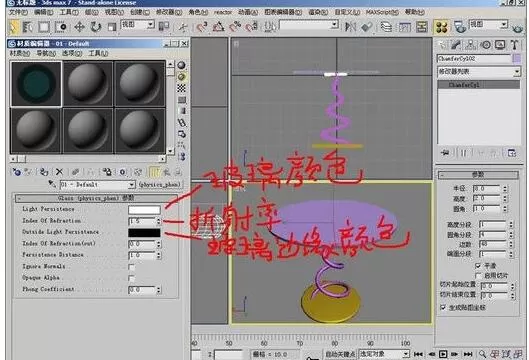Select ChamferCyl entry in modifier stack
This screenshot has width=529, height=360.
[478, 85]
